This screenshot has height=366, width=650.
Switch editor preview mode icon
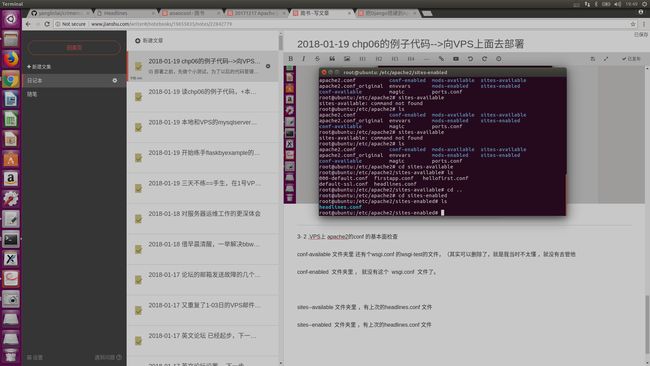pos(592,59)
